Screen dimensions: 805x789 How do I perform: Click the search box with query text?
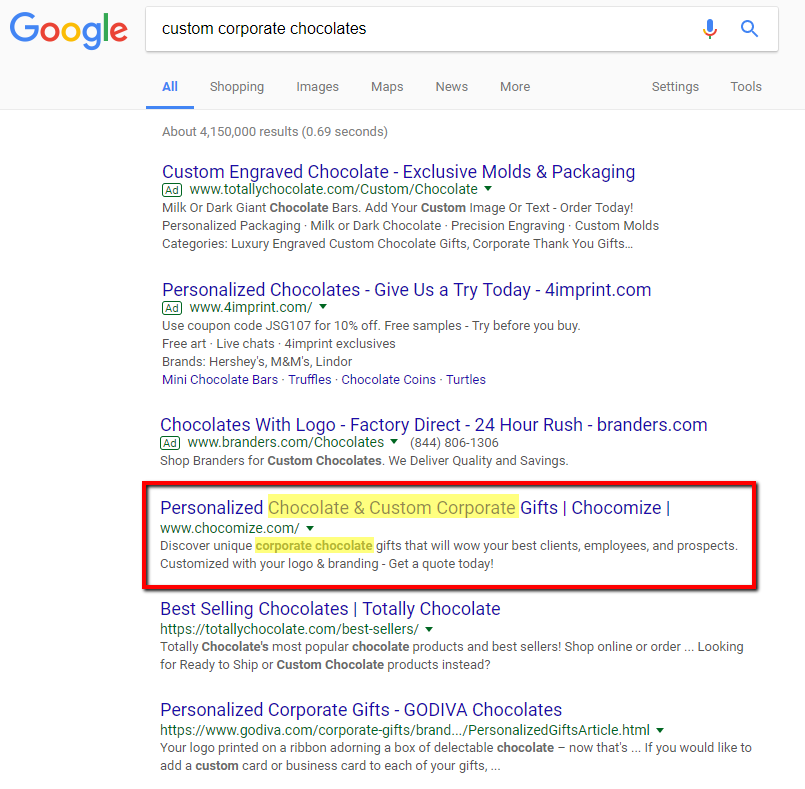462,29
